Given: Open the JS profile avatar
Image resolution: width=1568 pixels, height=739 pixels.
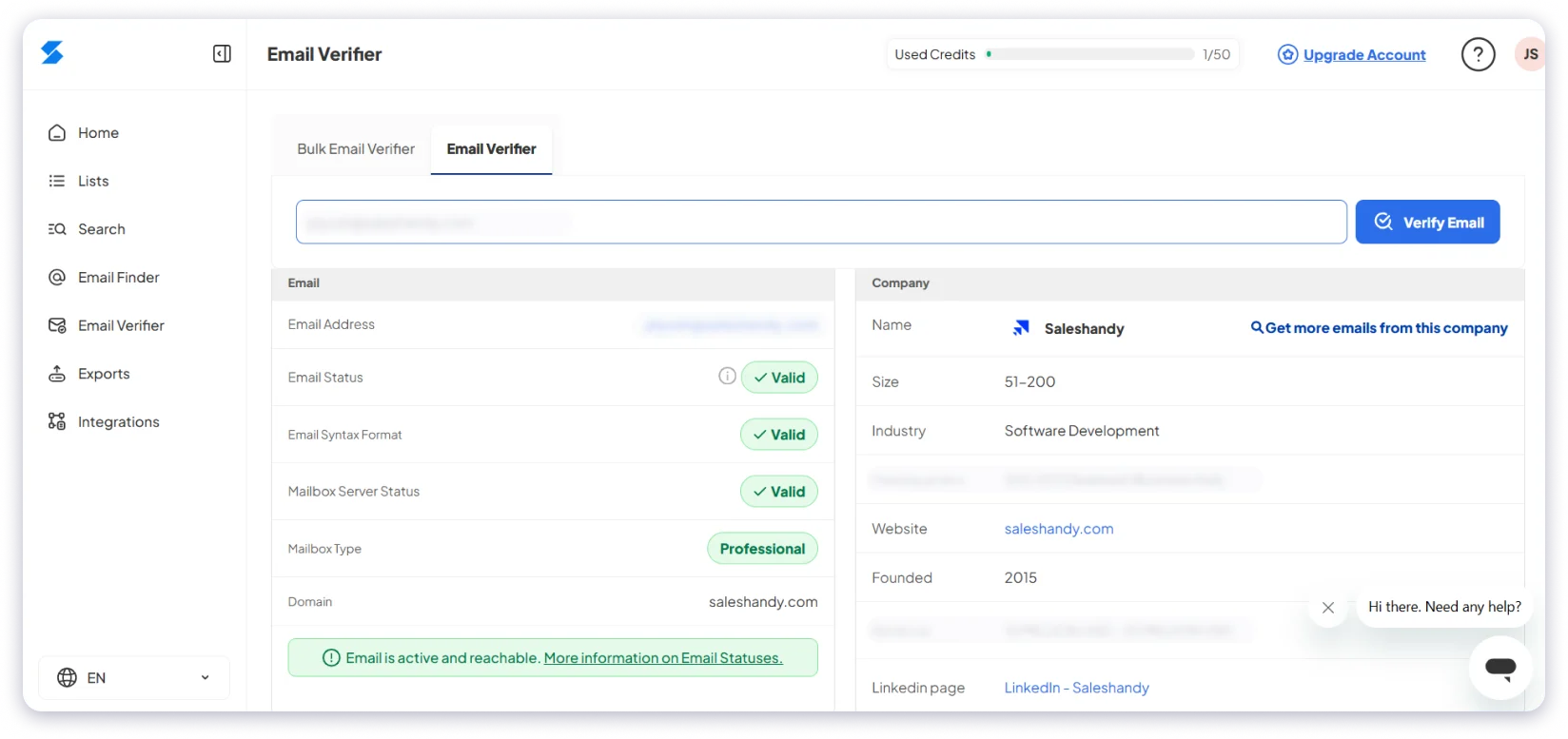Looking at the screenshot, I should tap(1530, 54).
